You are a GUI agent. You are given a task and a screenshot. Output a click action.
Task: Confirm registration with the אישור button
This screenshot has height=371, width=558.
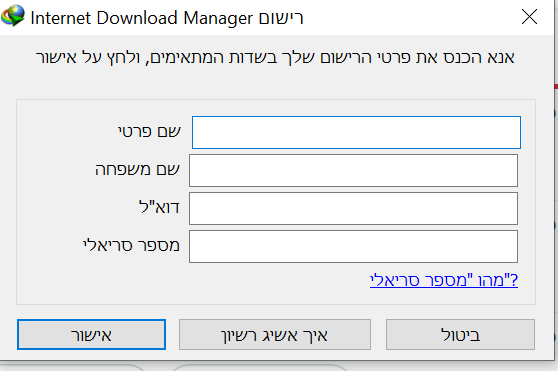[91, 334]
